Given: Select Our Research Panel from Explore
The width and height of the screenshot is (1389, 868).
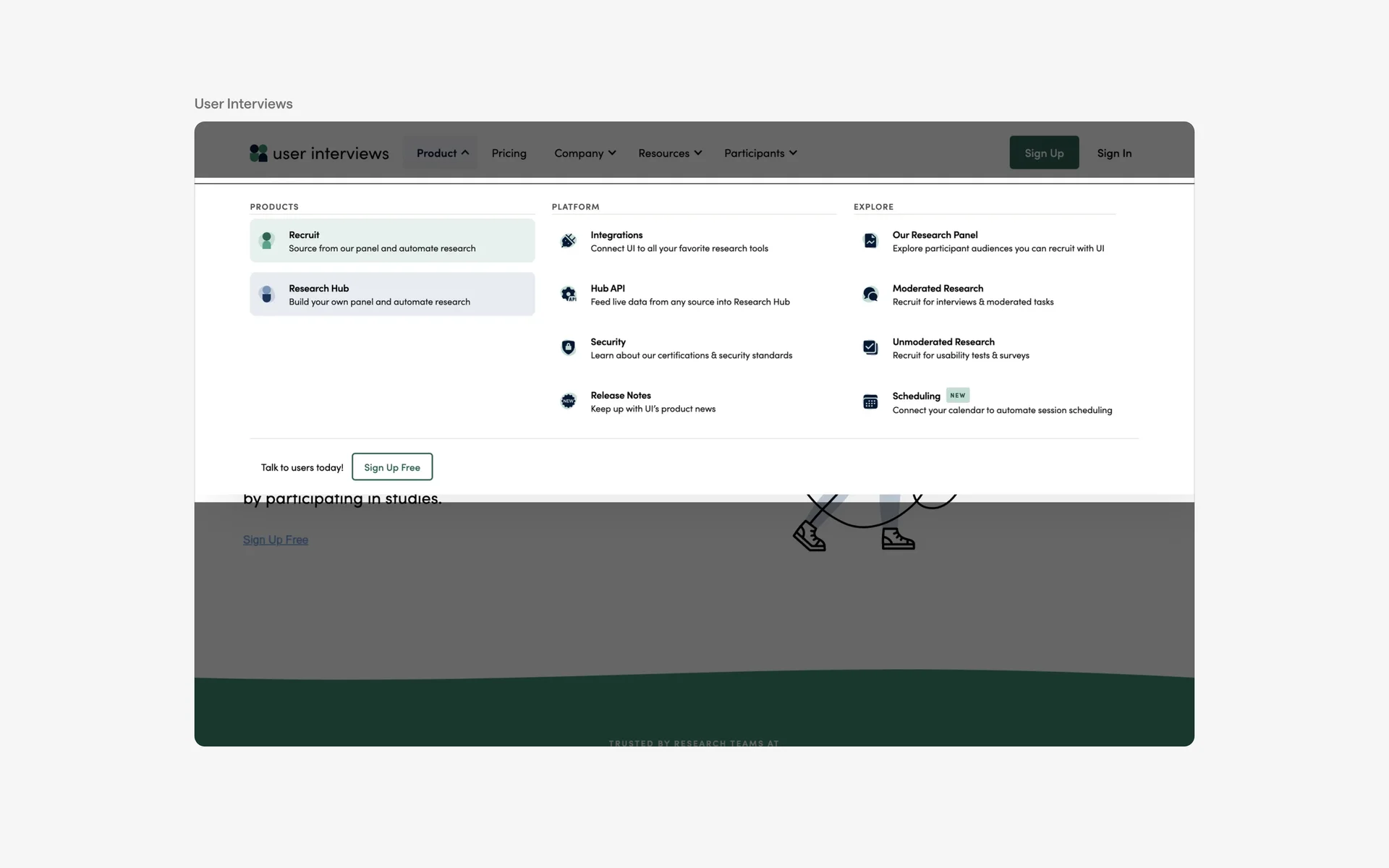Looking at the screenshot, I should click(x=935, y=234).
